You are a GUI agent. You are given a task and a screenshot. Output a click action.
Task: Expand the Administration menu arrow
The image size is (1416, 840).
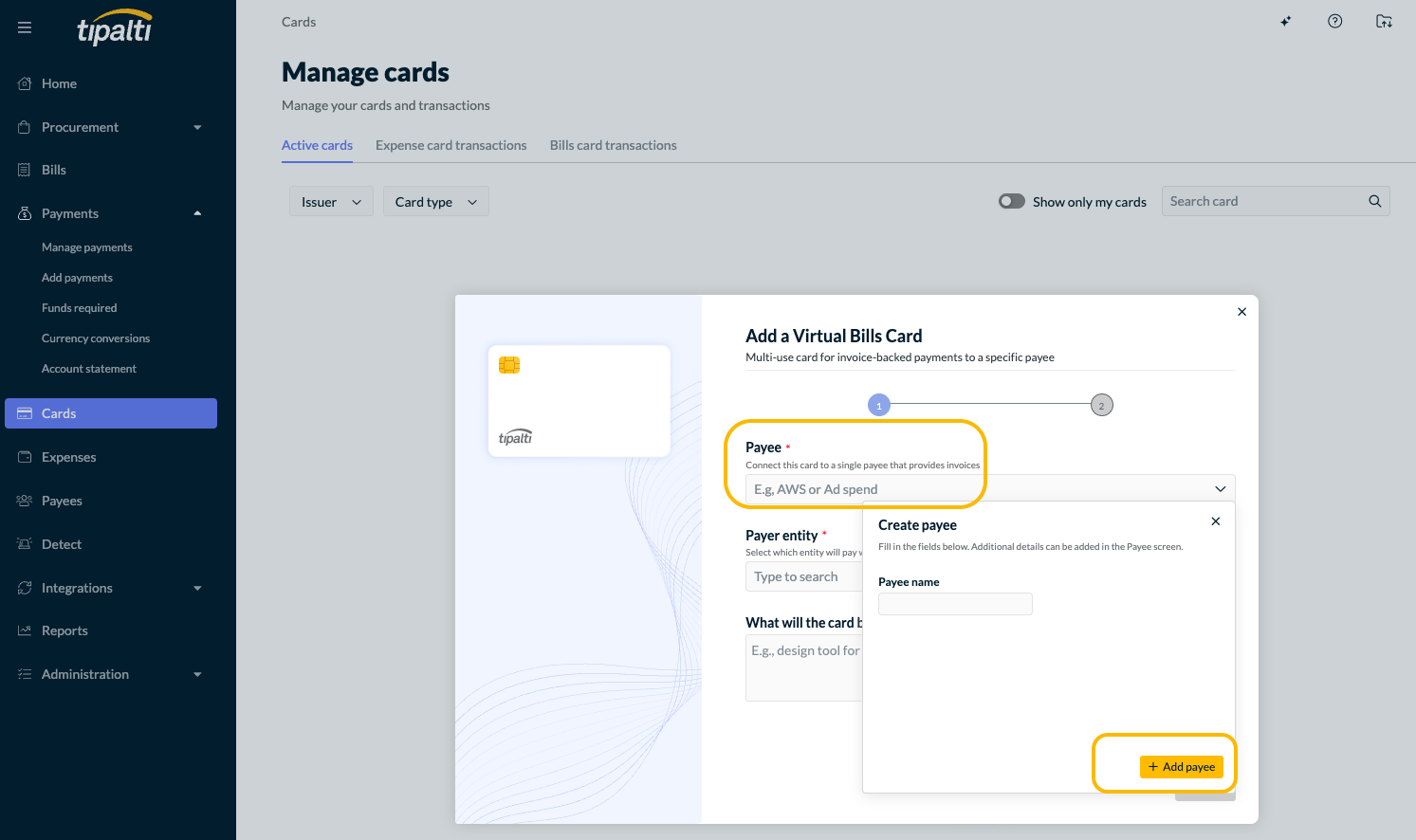coord(197,674)
